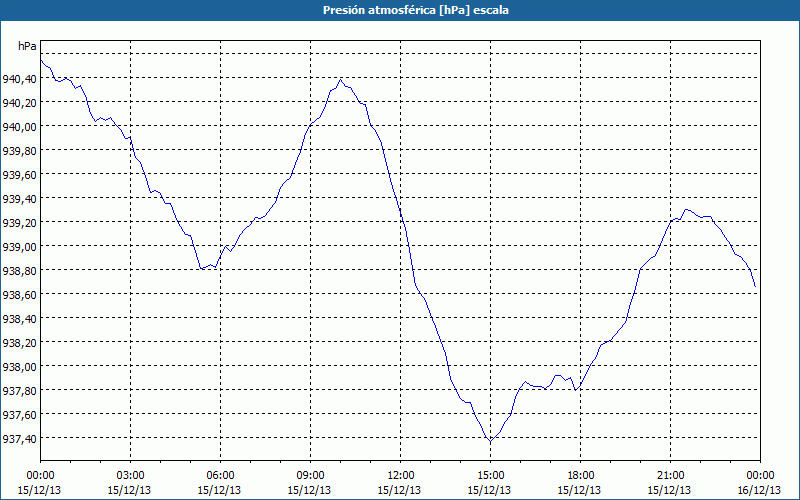800x500 pixels.
Task: Click the 939,80 axis value
Action: [19, 151]
